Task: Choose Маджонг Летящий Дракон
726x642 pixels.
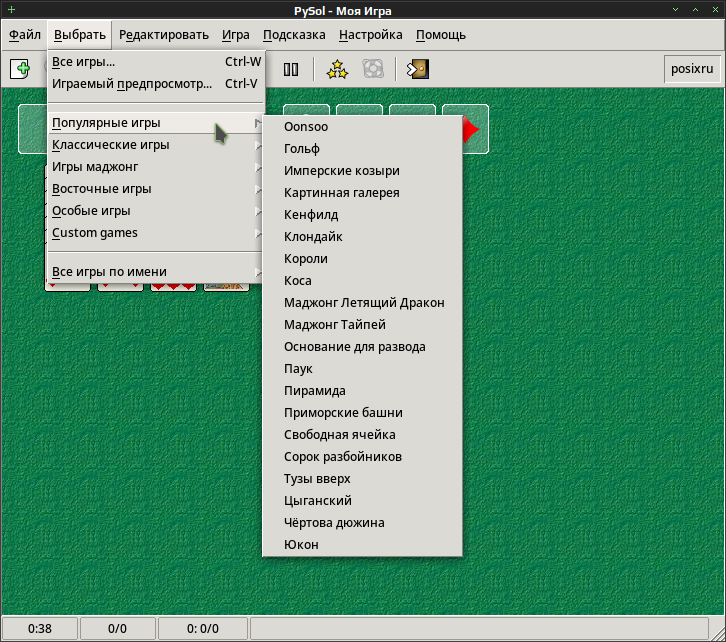Action: pos(362,303)
